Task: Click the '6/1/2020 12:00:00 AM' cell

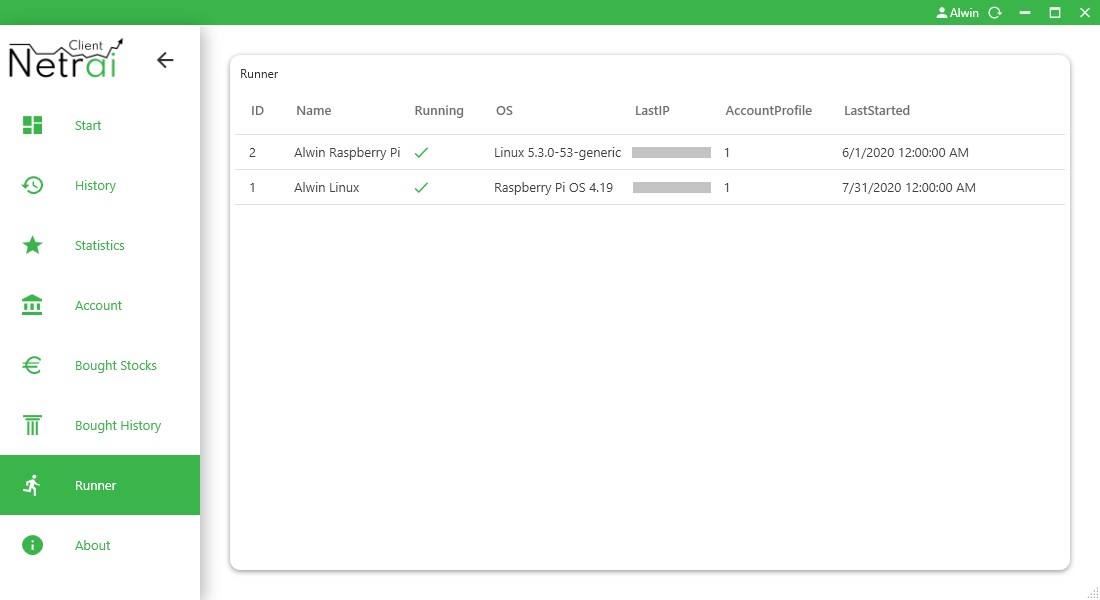Action: [906, 152]
